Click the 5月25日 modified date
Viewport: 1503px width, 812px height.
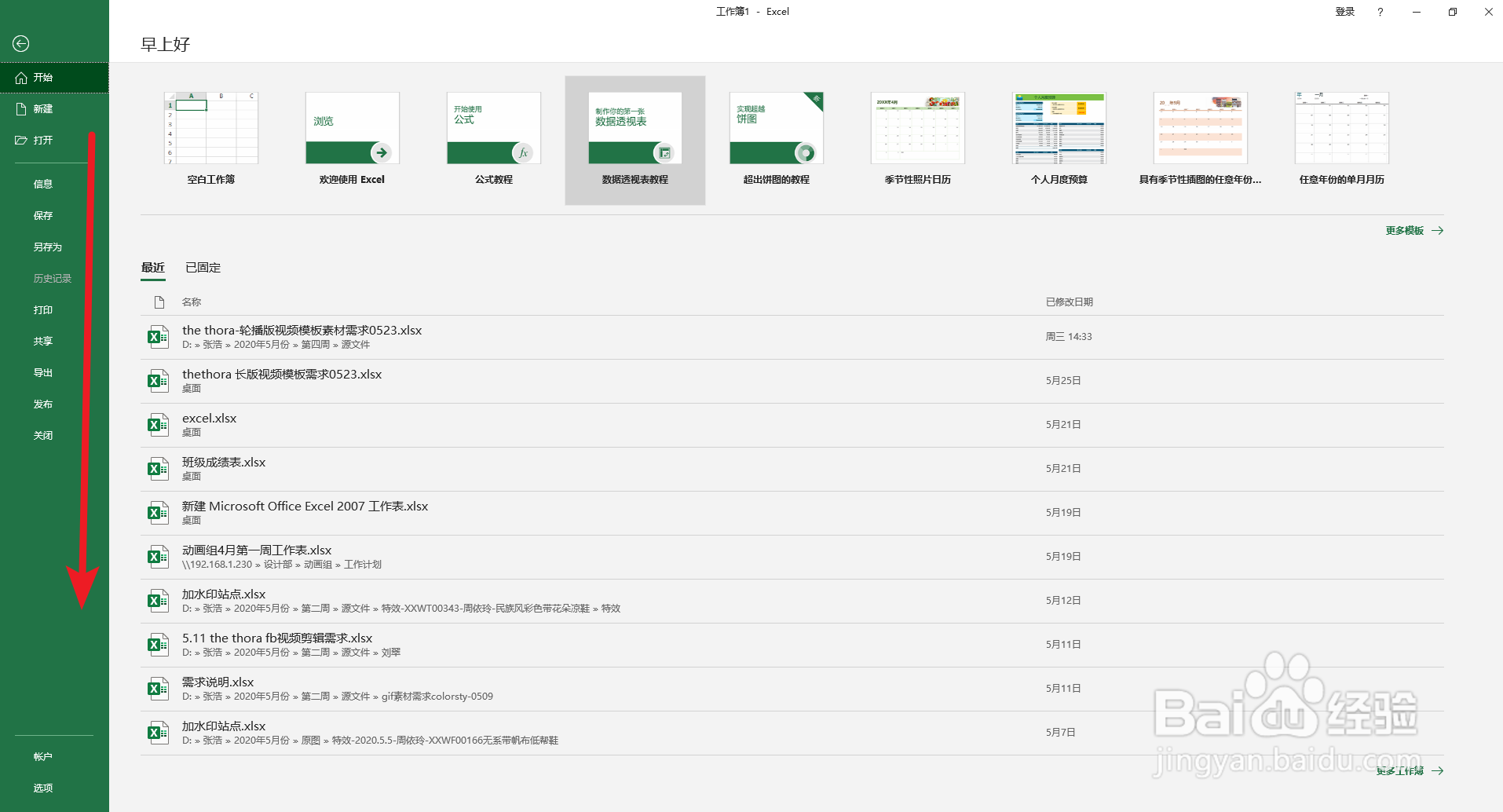(x=1063, y=381)
